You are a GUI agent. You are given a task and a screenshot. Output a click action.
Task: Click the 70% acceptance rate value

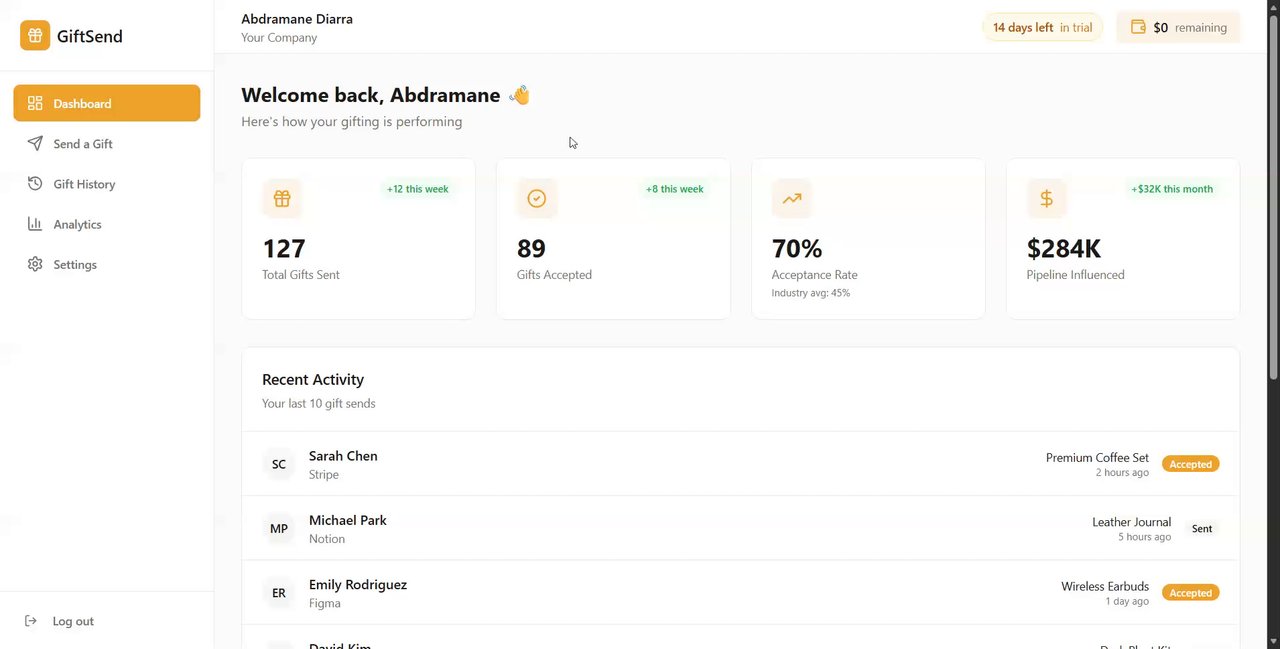click(x=797, y=248)
